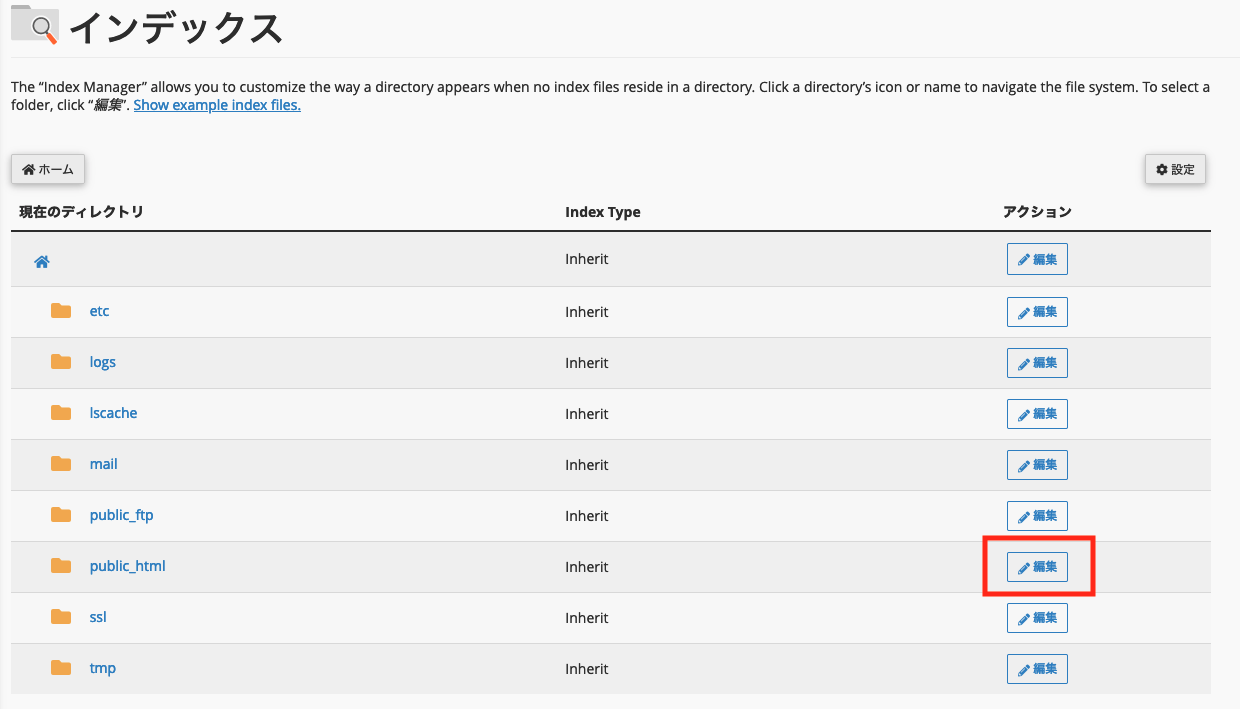The height and width of the screenshot is (709, 1240).
Task: Open the logs folder icon
Action: tap(61, 362)
